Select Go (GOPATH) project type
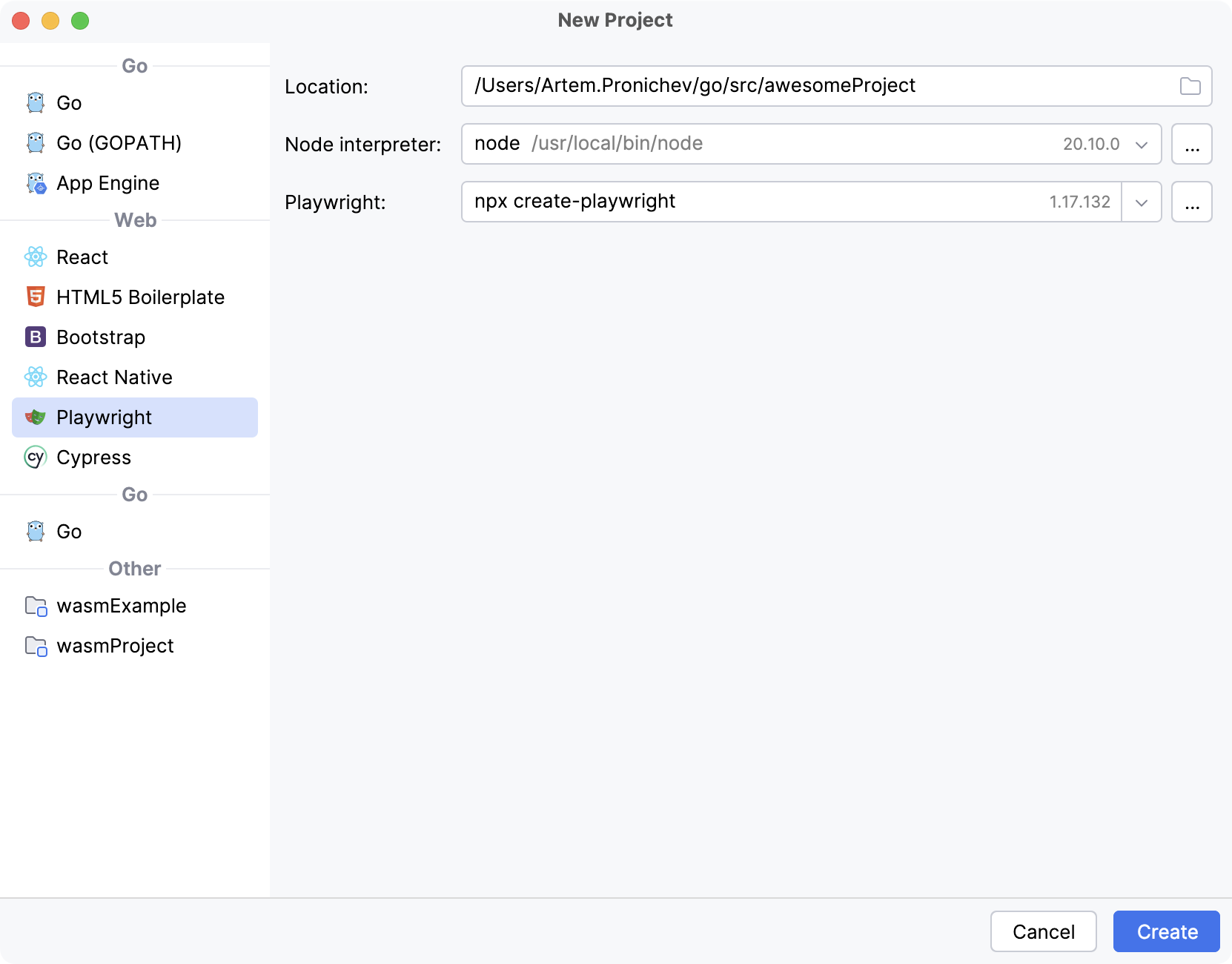The image size is (1232, 964). click(x=119, y=143)
